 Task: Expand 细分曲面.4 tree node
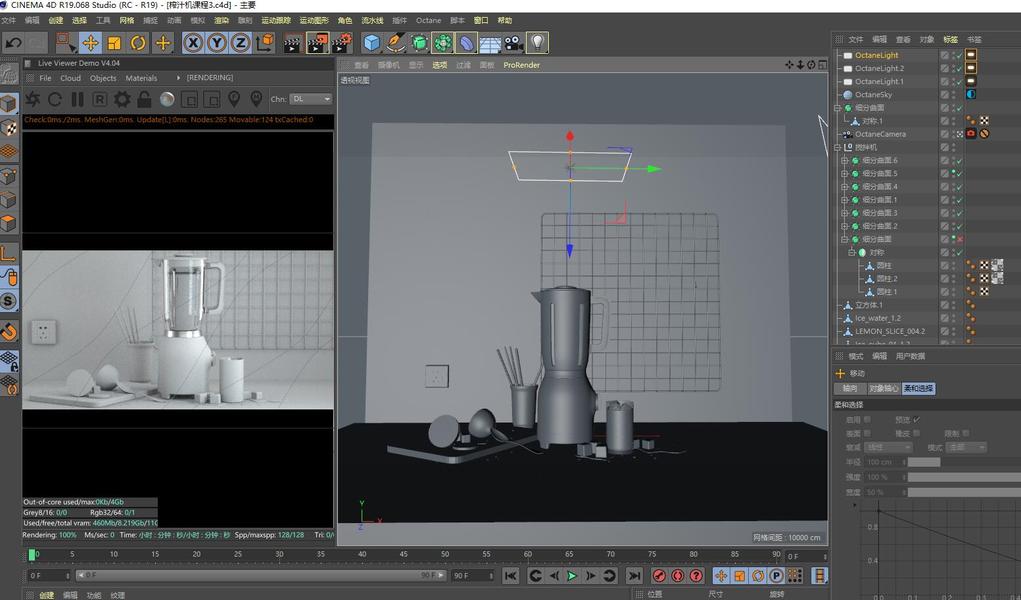[x=845, y=186]
